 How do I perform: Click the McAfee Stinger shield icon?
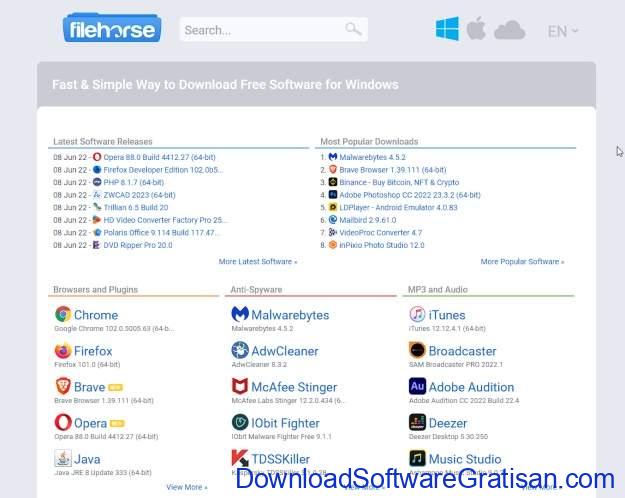pyautogui.click(x=240, y=386)
